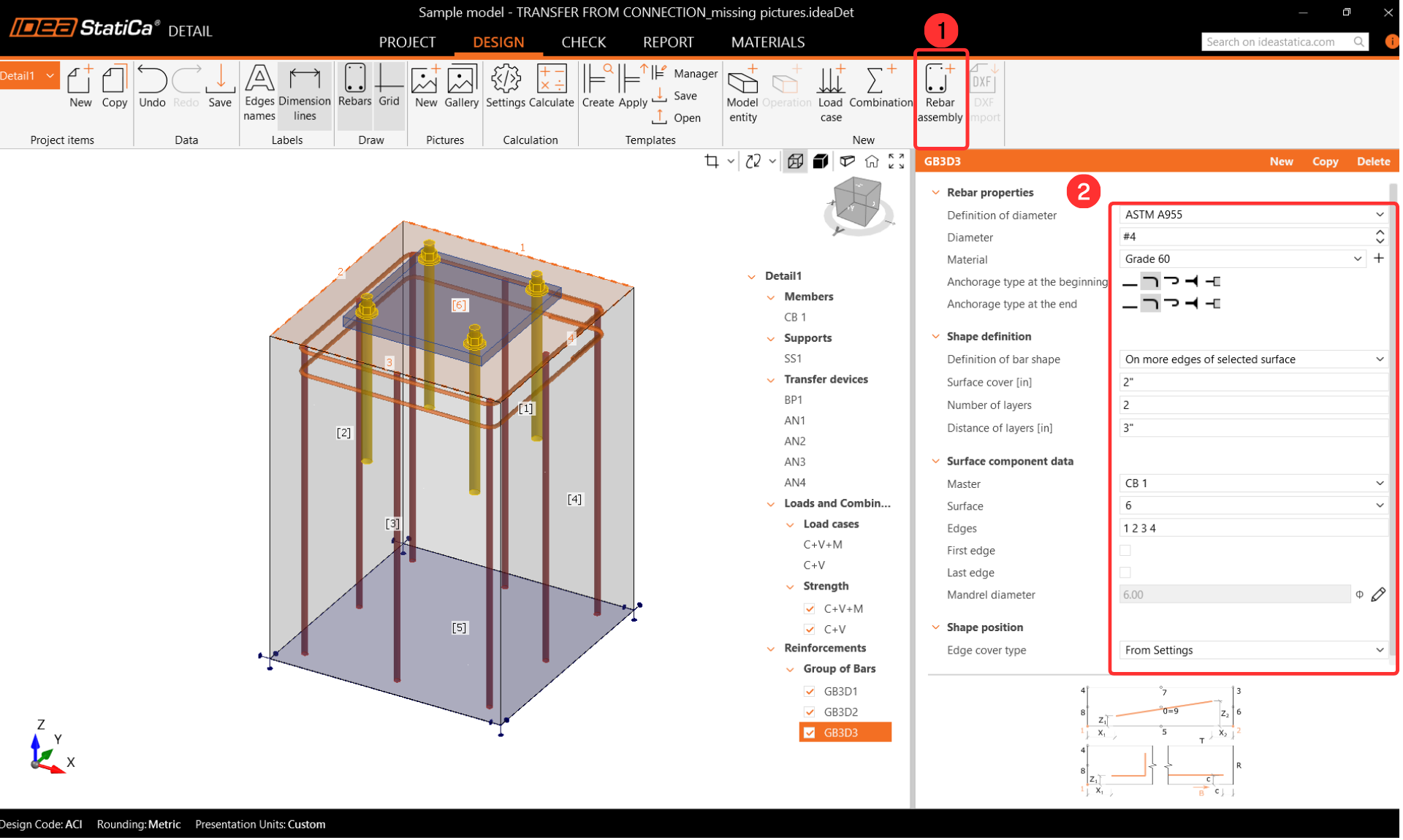Enable the First edge checkbox
The height and width of the screenshot is (840, 1403).
1125,551
